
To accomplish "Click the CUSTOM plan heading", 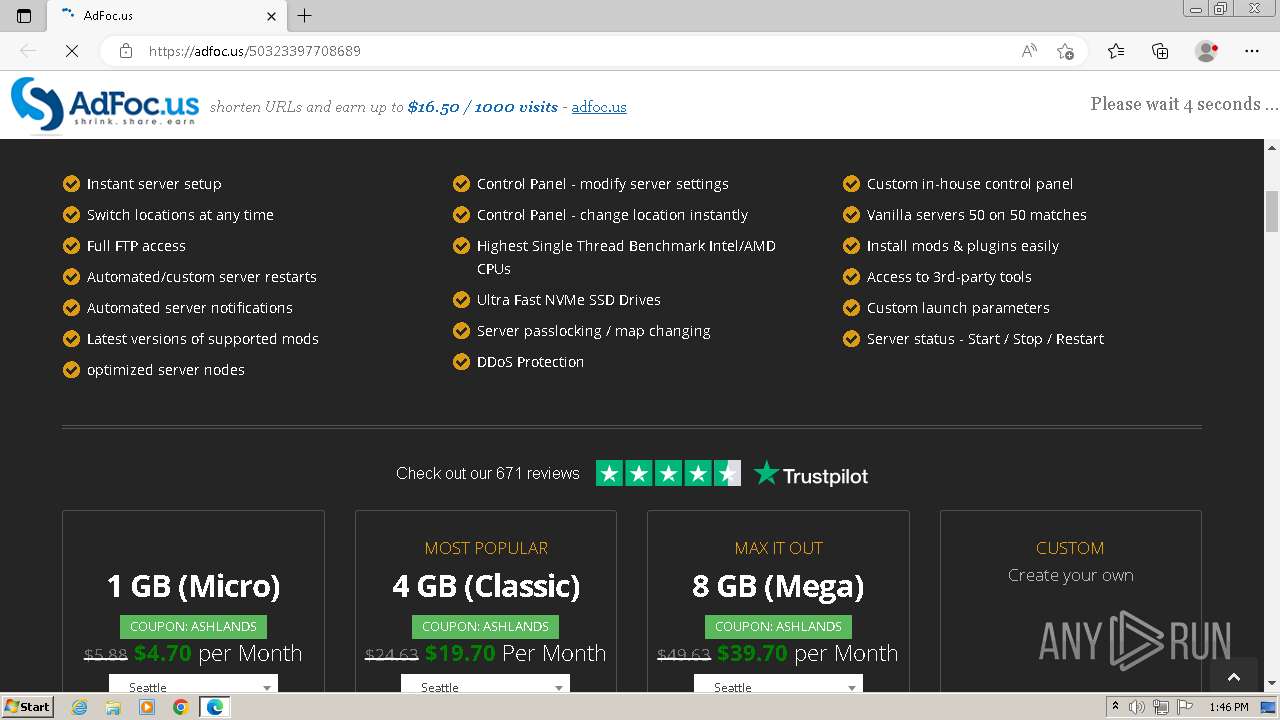I will 1070,548.
